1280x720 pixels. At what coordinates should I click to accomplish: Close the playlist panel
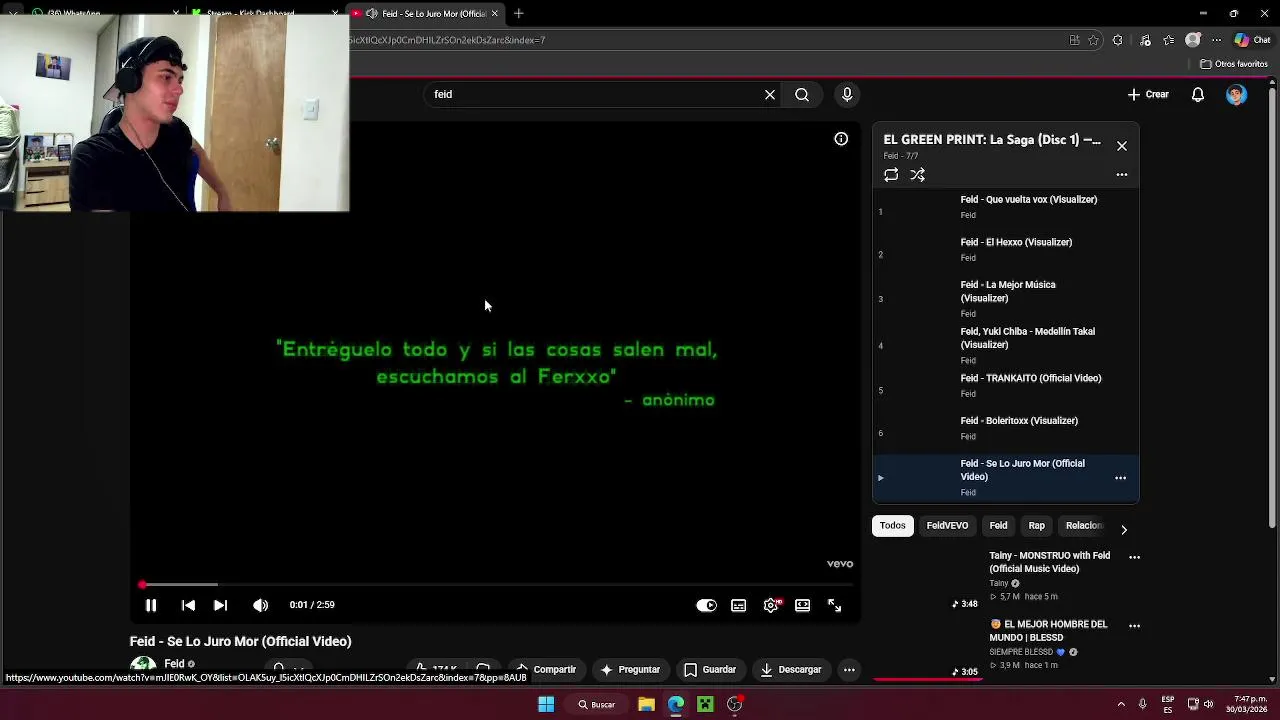point(1122,146)
